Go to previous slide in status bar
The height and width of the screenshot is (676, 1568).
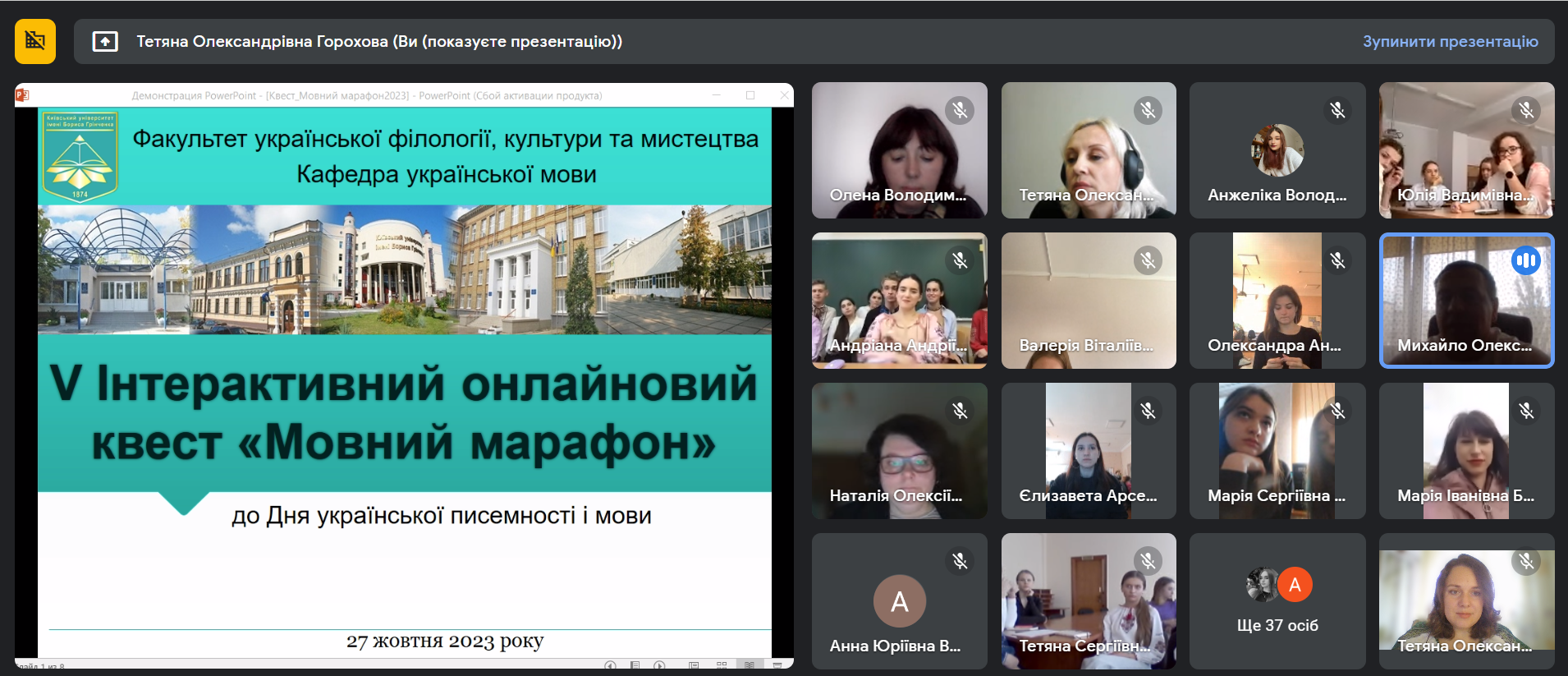tap(610, 665)
